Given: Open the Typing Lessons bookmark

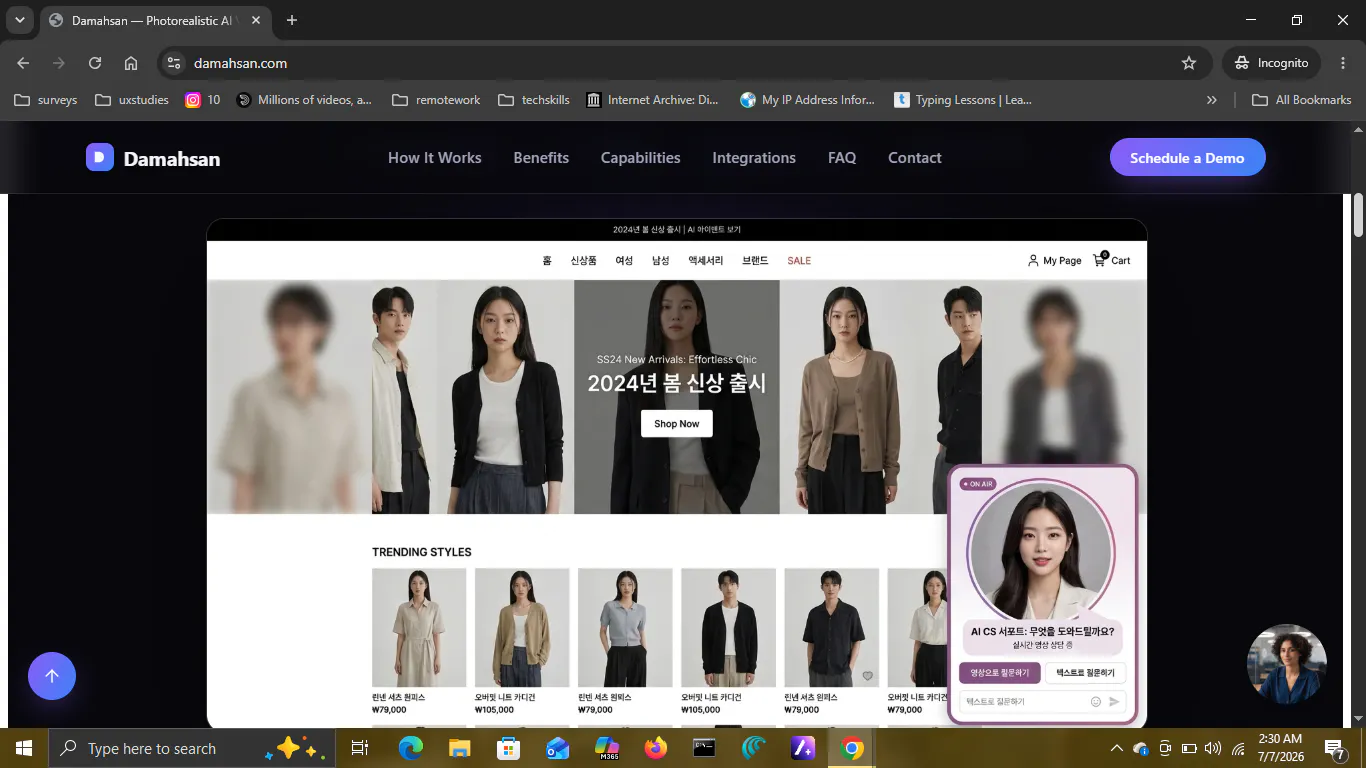Looking at the screenshot, I should [x=963, y=100].
